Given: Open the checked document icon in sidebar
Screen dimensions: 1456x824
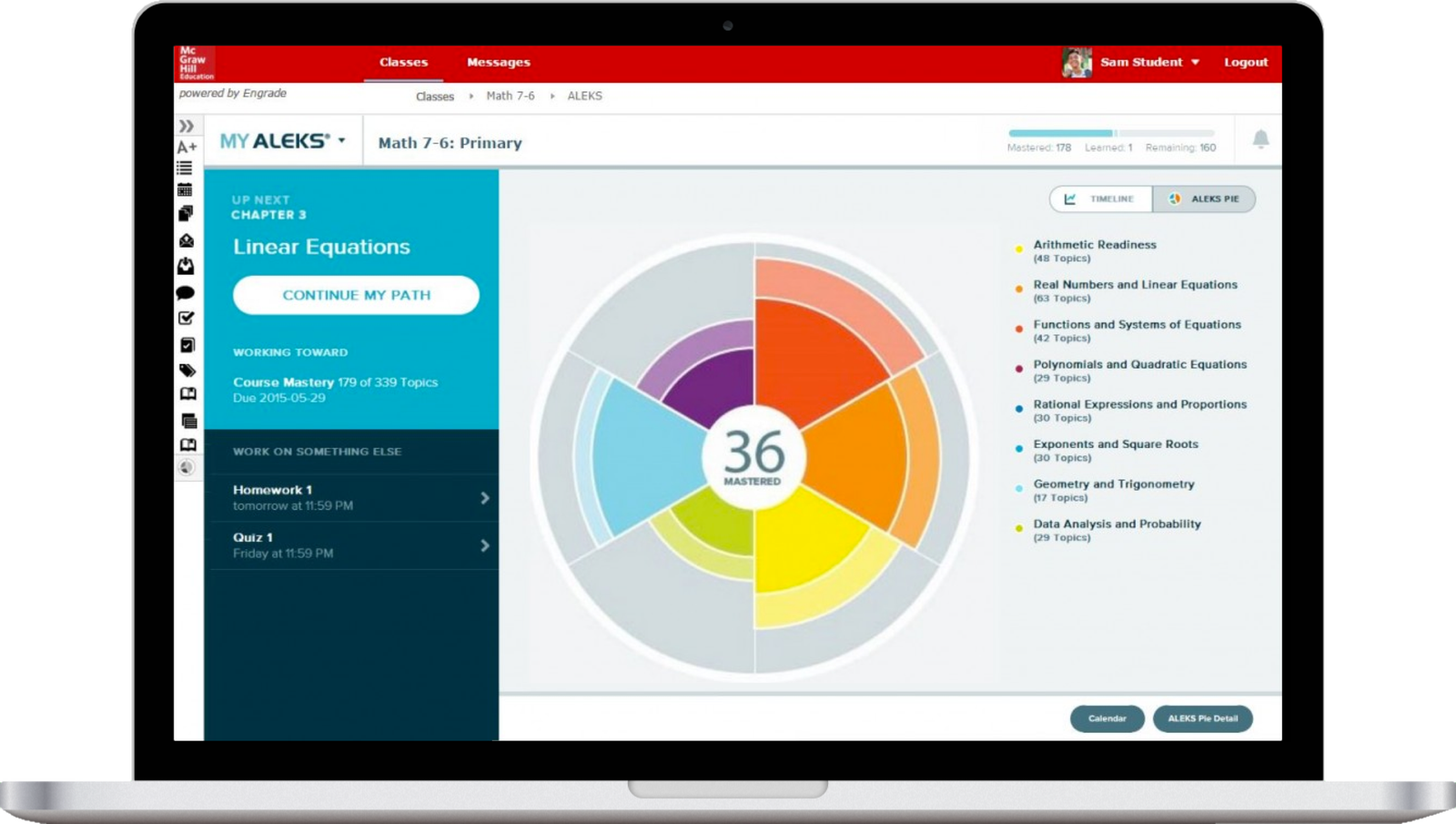Looking at the screenshot, I should point(187,345).
